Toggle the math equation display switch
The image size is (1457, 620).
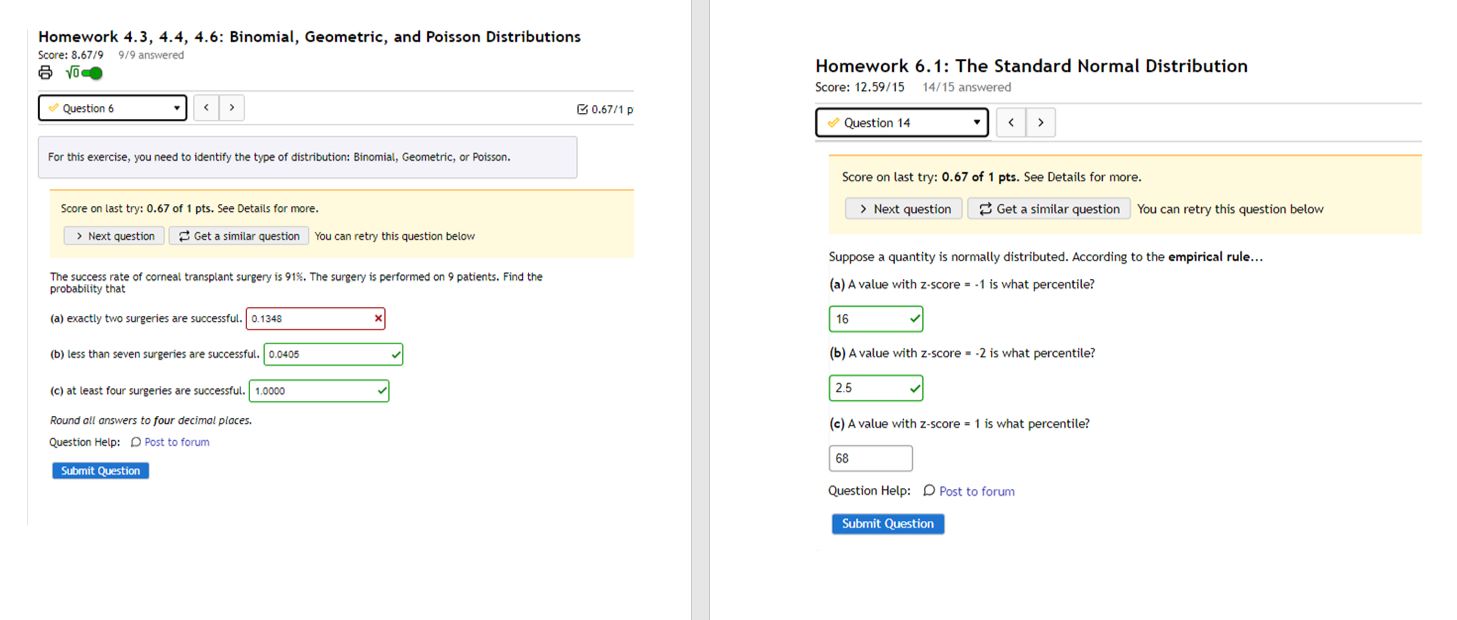(84, 73)
